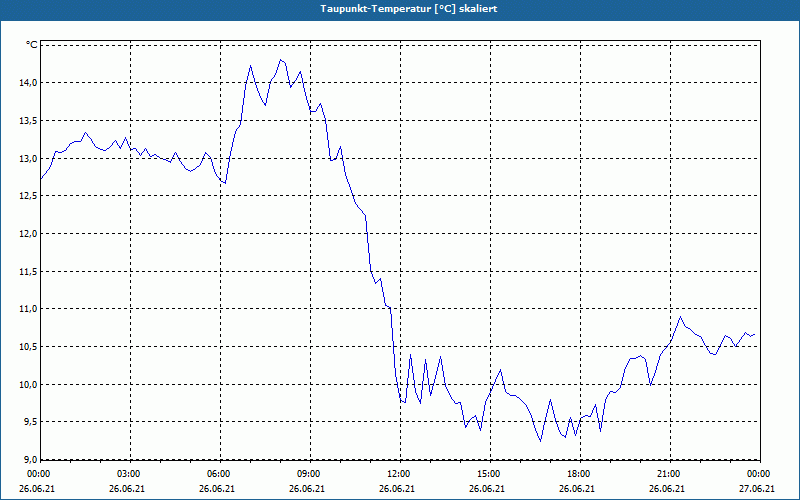The height and width of the screenshot is (500, 800).
Task: Click the 11,5 y-axis label
Action: [x=29, y=272]
